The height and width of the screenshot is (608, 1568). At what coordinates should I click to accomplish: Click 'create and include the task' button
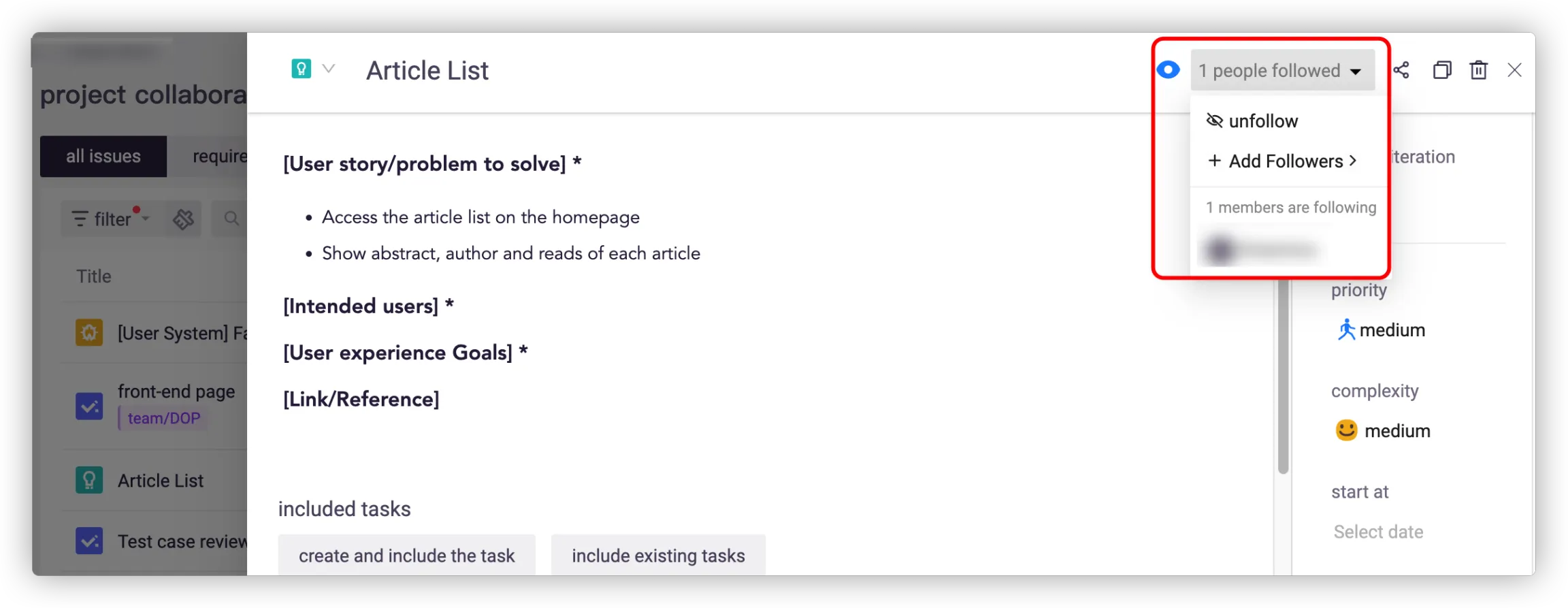point(406,556)
